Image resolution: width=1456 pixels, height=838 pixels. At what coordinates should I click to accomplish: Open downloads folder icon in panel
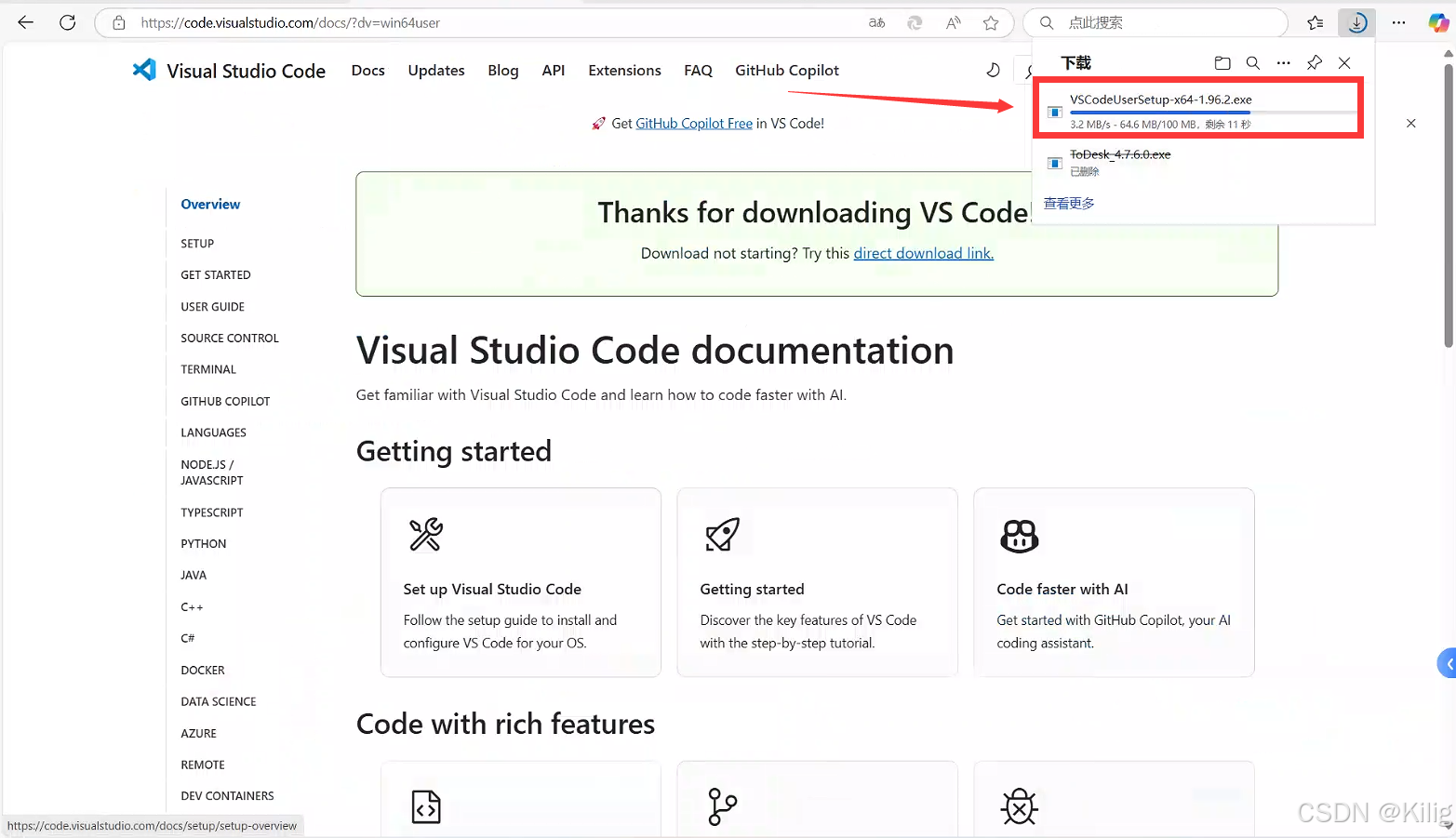(x=1222, y=63)
